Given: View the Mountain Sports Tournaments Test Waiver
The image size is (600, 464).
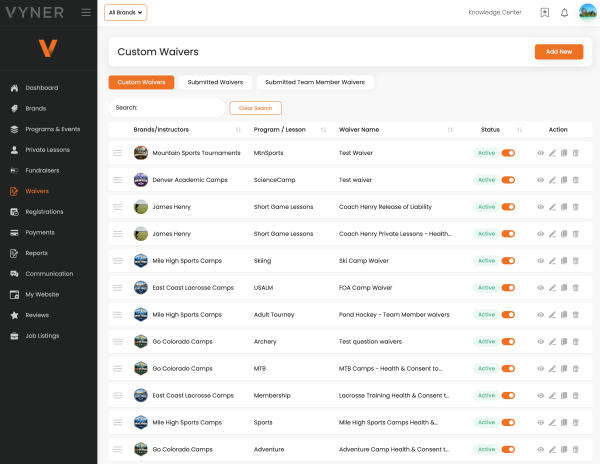Looking at the screenshot, I should [x=540, y=153].
